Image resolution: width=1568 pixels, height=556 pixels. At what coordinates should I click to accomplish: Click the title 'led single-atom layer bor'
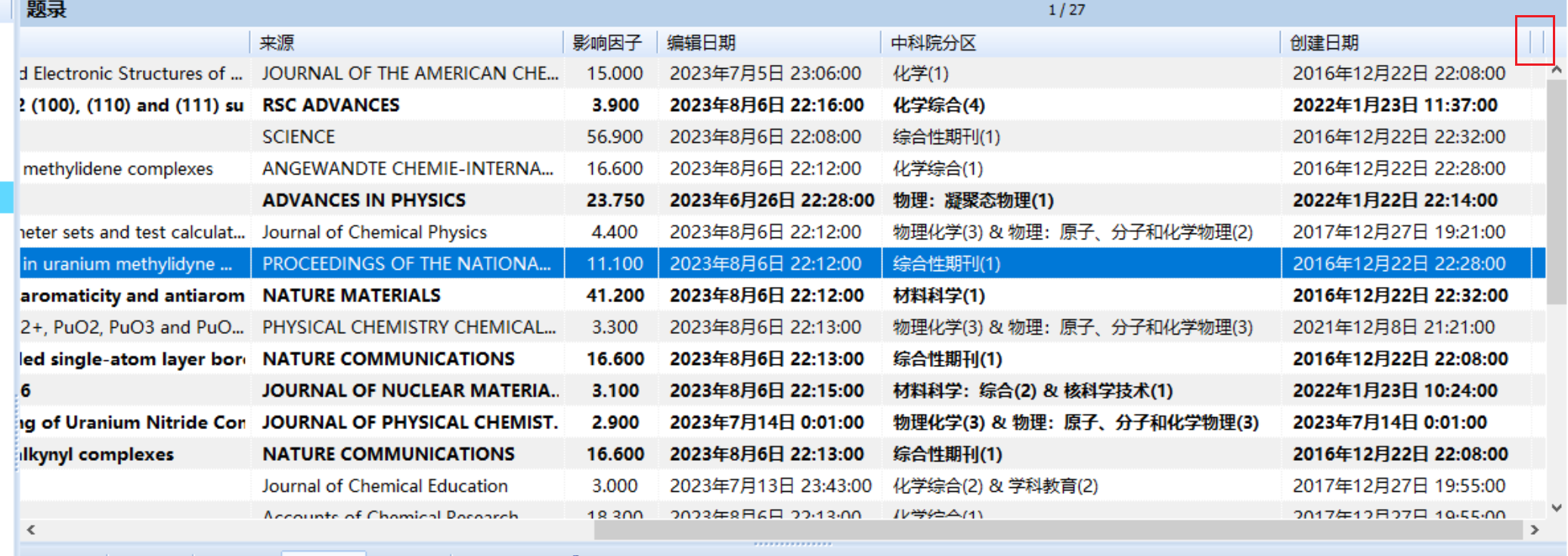pos(133,359)
